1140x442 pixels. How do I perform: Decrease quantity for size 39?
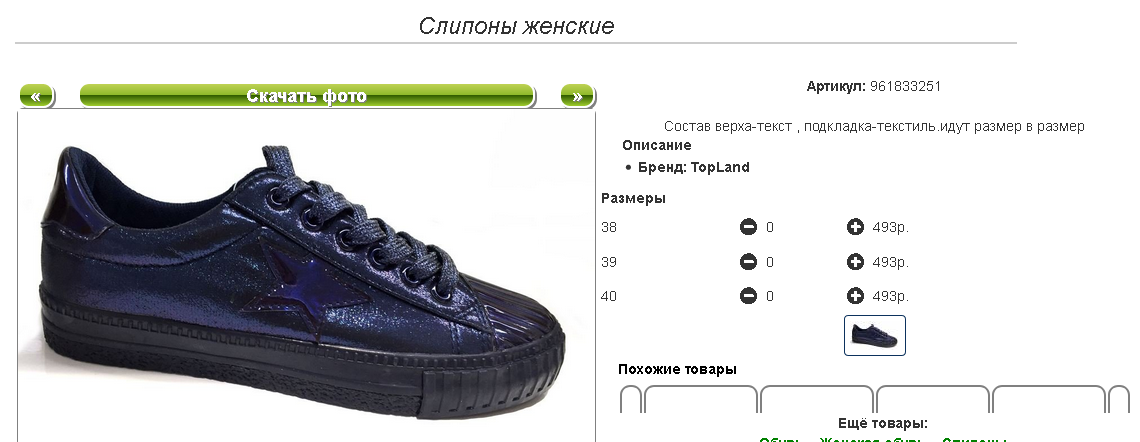point(748,262)
